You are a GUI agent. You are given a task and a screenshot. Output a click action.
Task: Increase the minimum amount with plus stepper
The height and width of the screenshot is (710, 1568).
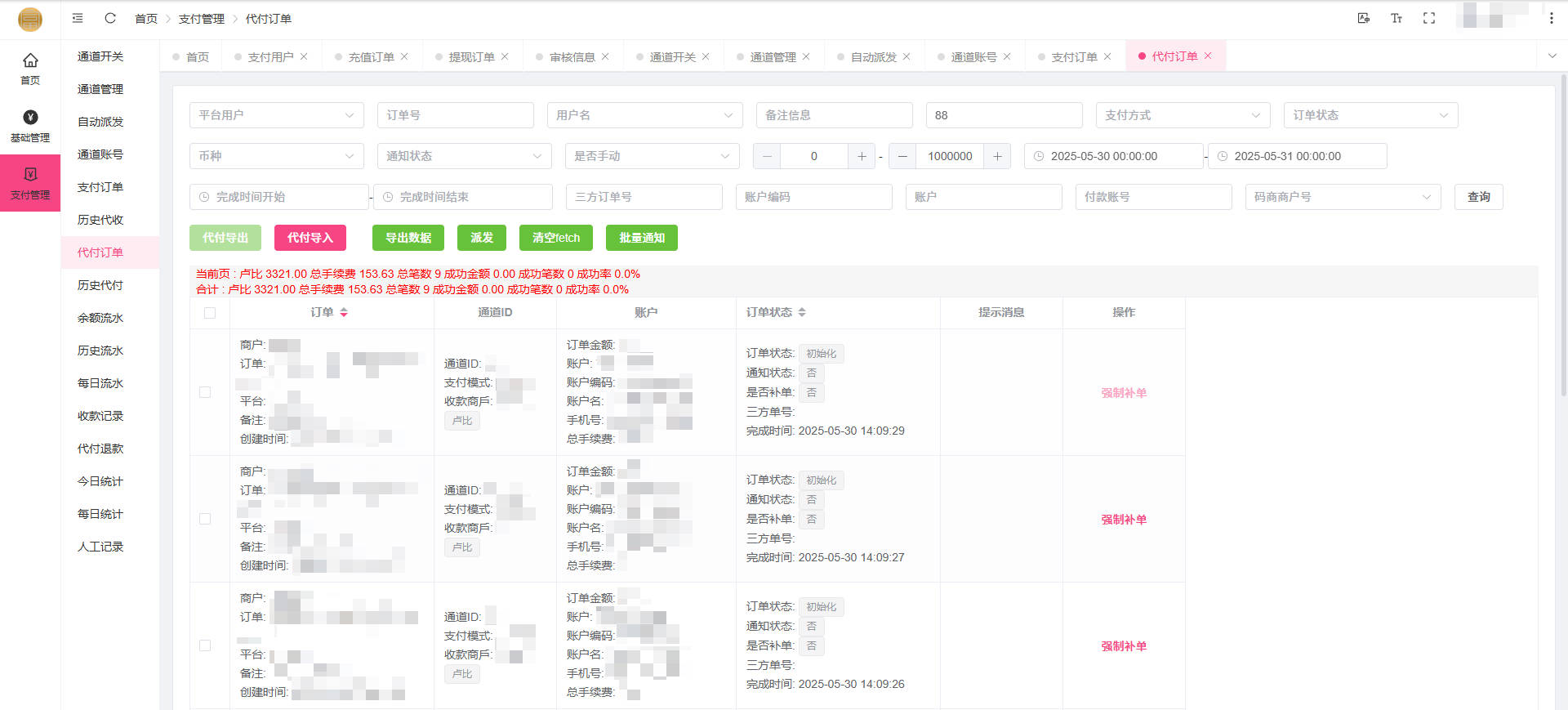point(862,156)
